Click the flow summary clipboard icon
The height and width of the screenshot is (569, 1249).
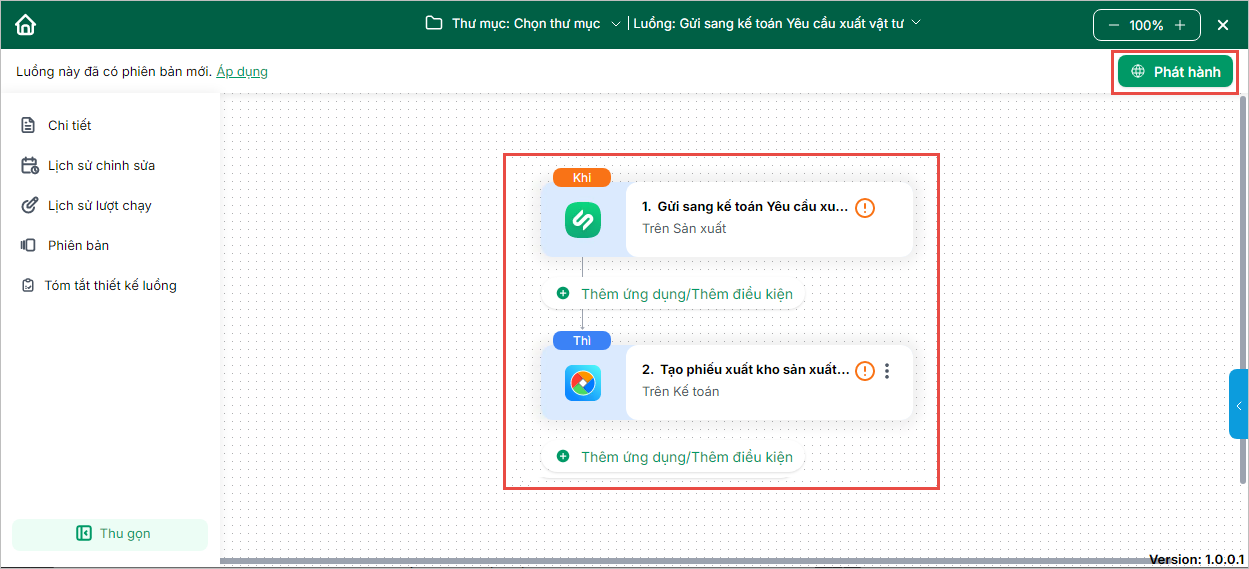tap(28, 285)
